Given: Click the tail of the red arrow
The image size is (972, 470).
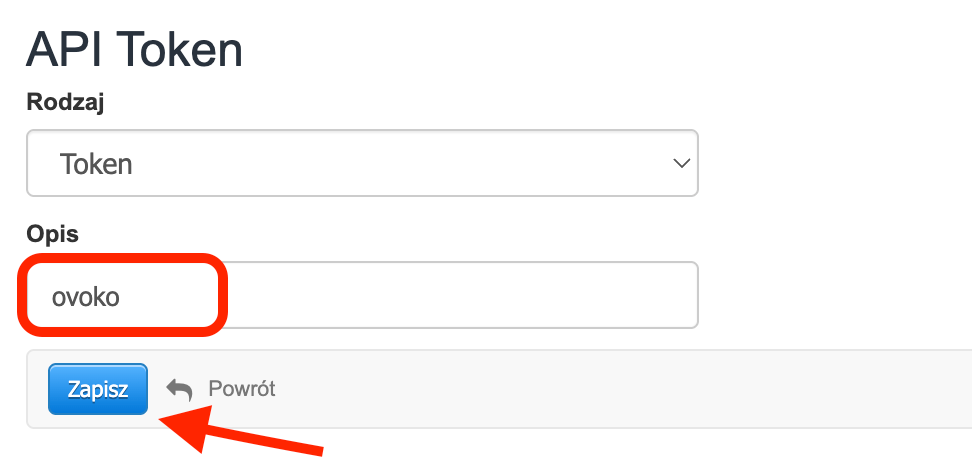Looking at the screenshot, I should [318, 451].
